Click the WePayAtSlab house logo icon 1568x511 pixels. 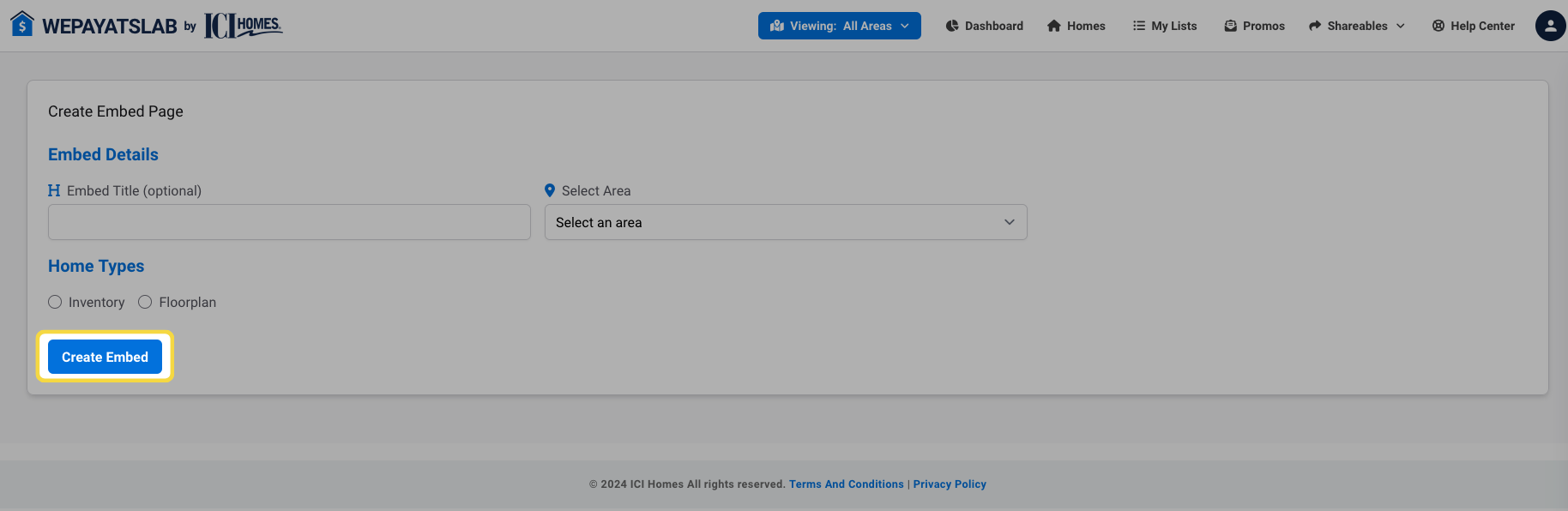tap(22, 24)
